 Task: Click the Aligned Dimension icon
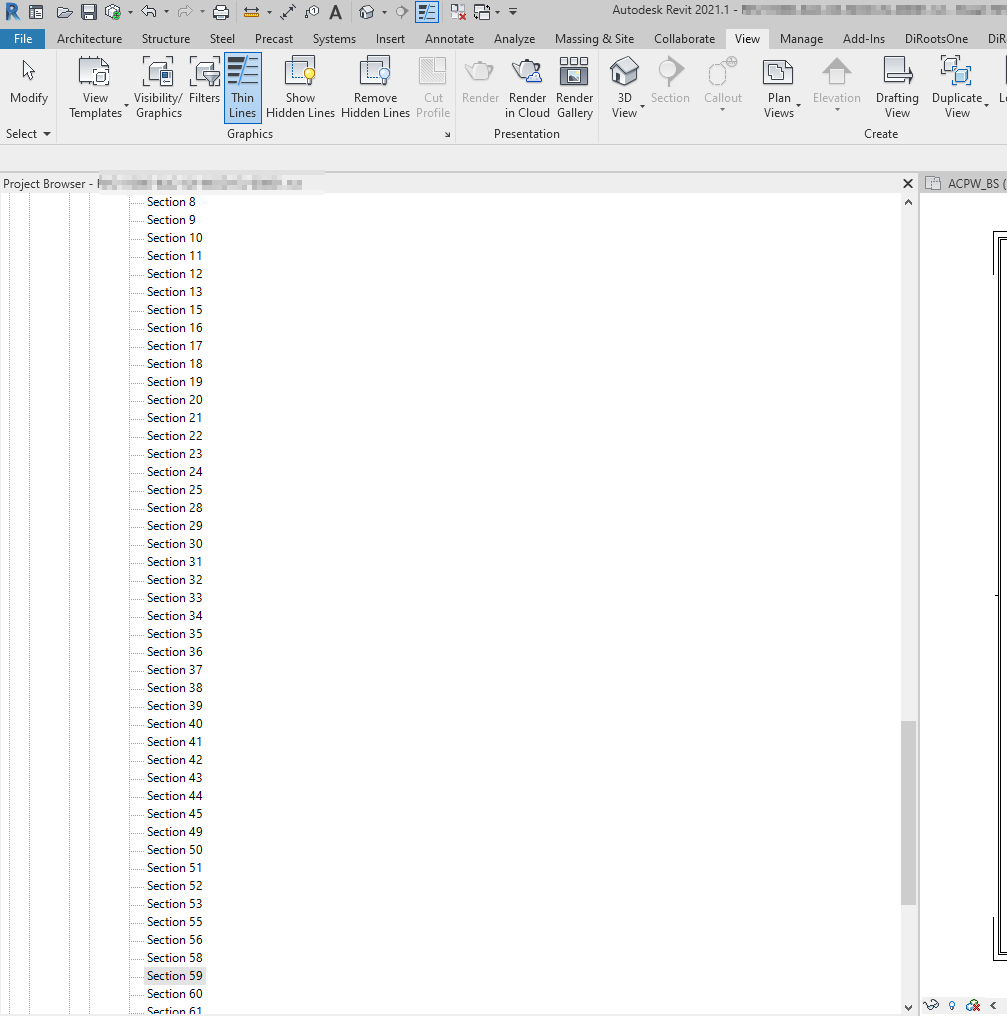(x=288, y=12)
